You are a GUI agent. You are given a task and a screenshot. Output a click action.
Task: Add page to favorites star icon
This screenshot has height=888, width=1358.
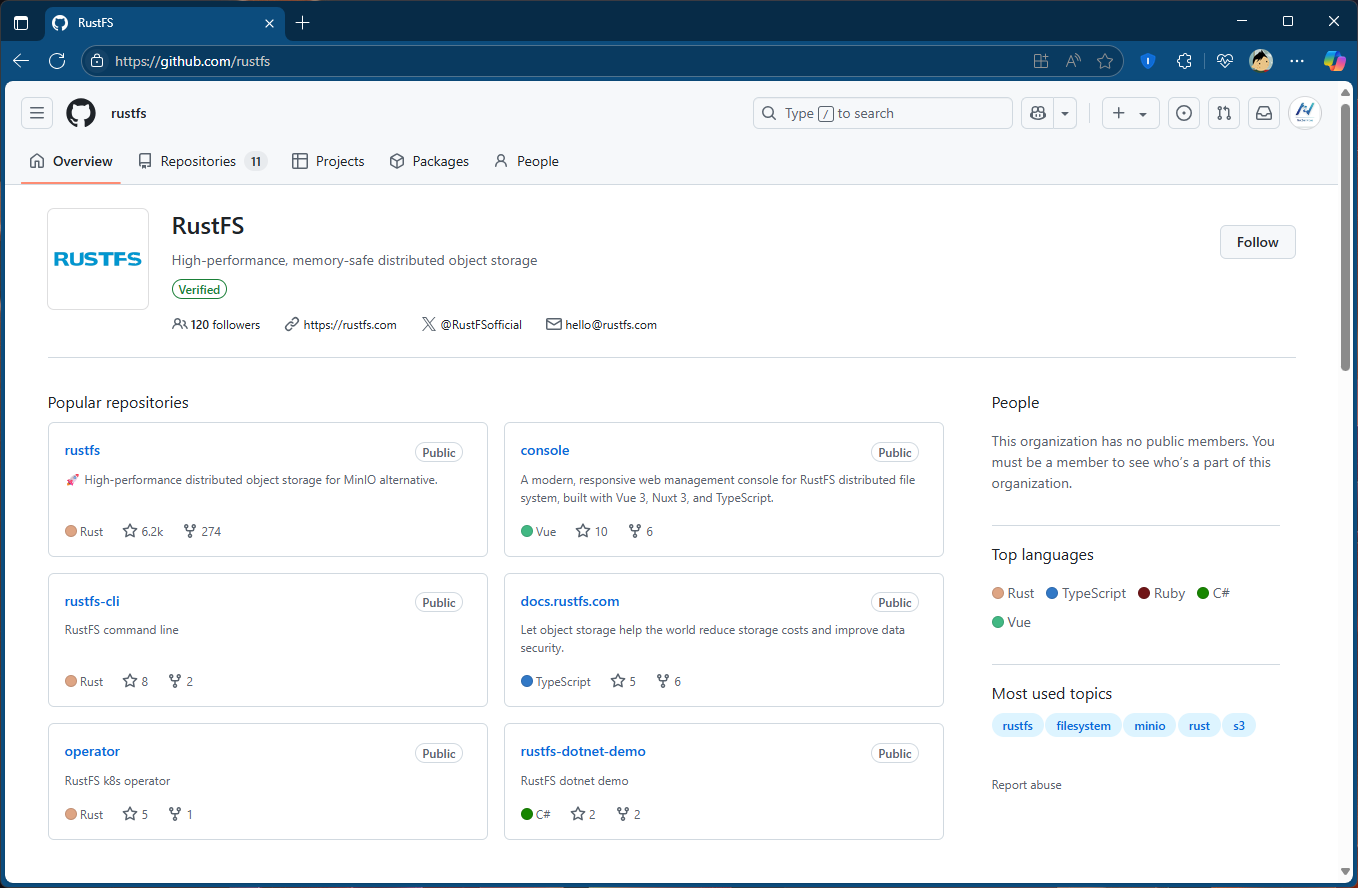click(x=1105, y=61)
